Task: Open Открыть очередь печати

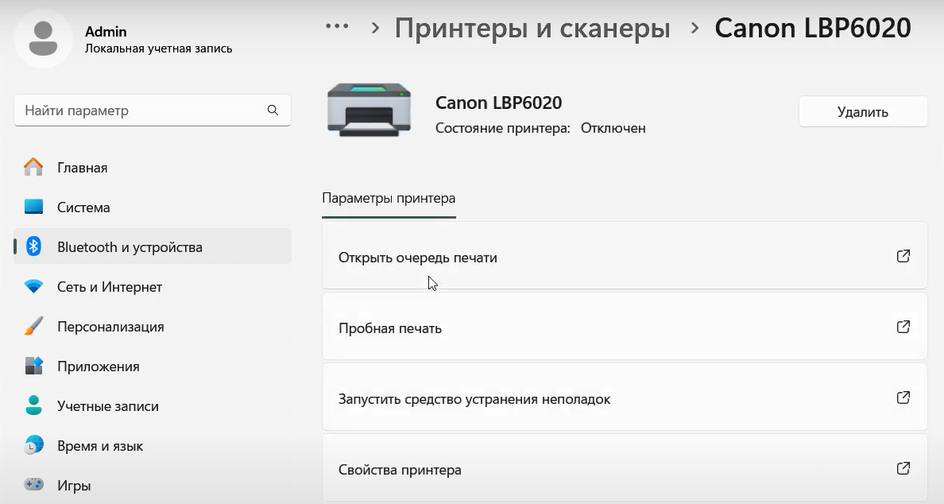Action: tap(625, 256)
